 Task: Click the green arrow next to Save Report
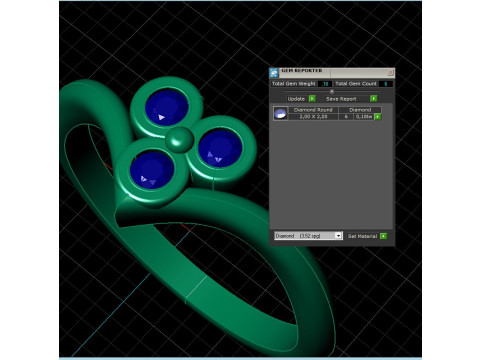(373, 98)
